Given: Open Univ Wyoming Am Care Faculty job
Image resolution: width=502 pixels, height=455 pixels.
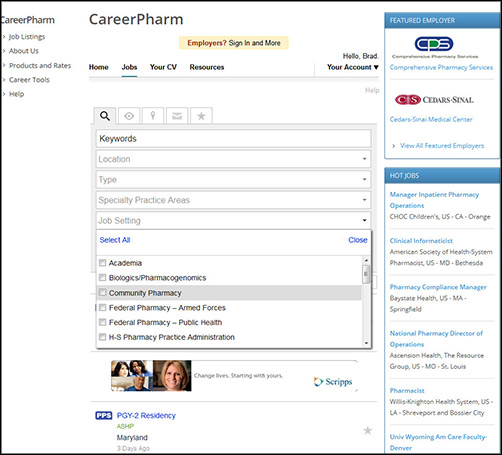Looking at the screenshot, I should coord(438,442).
